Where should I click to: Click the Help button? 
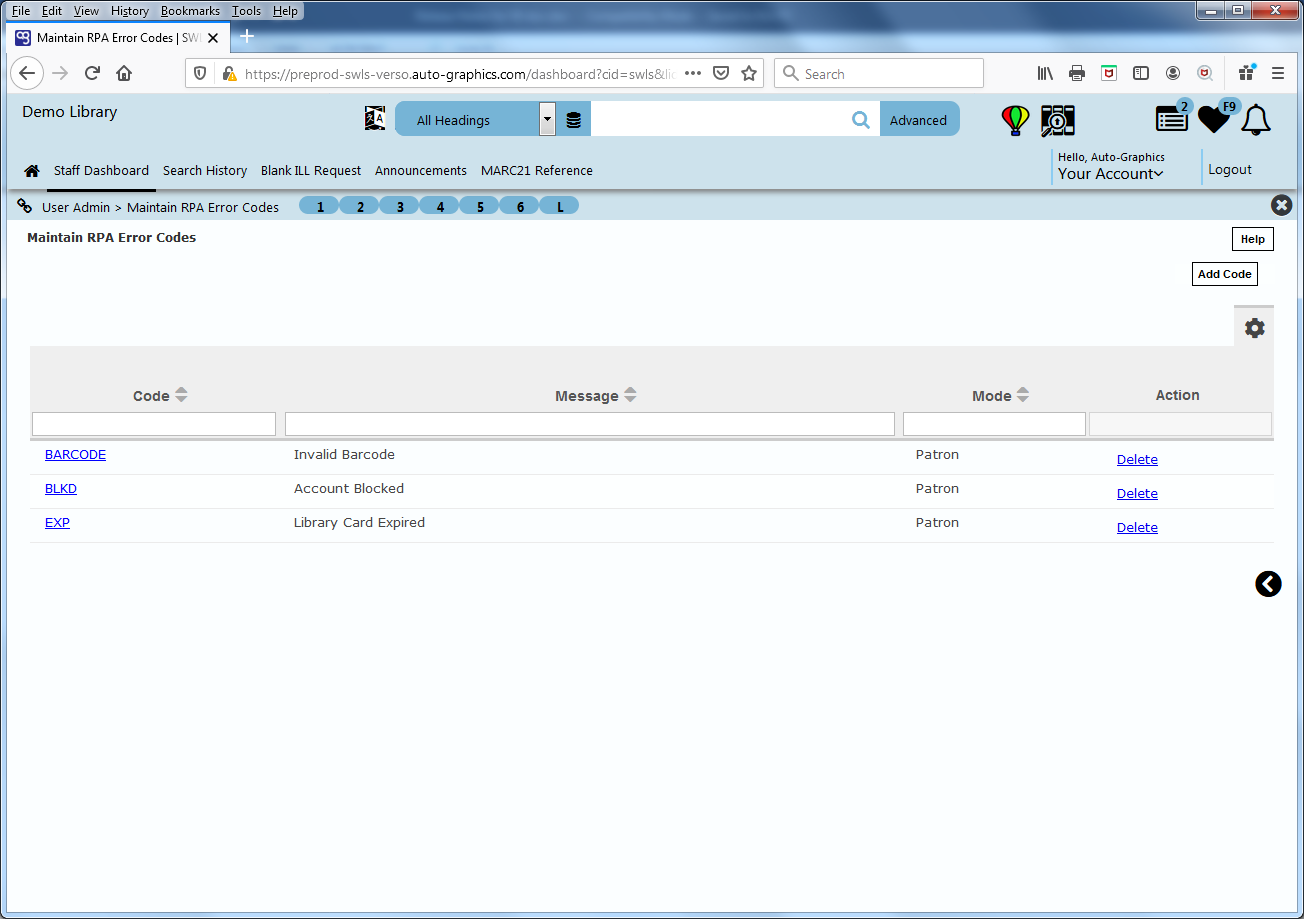1252,239
